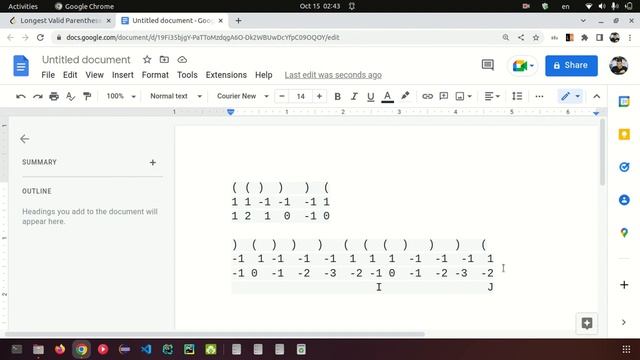Open the Help menu
The height and width of the screenshot is (360, 640).
(x=264, y=75)
